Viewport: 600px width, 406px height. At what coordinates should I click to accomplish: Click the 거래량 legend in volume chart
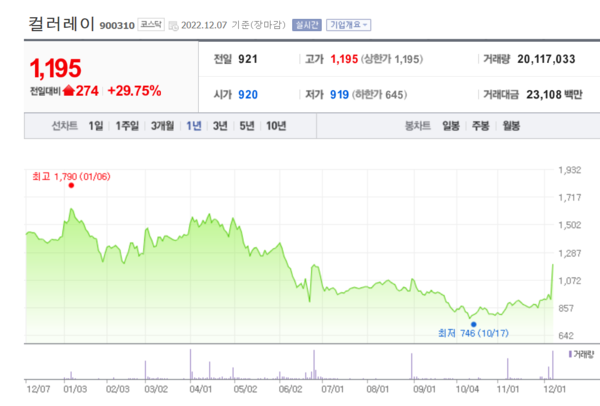(581, 354)
